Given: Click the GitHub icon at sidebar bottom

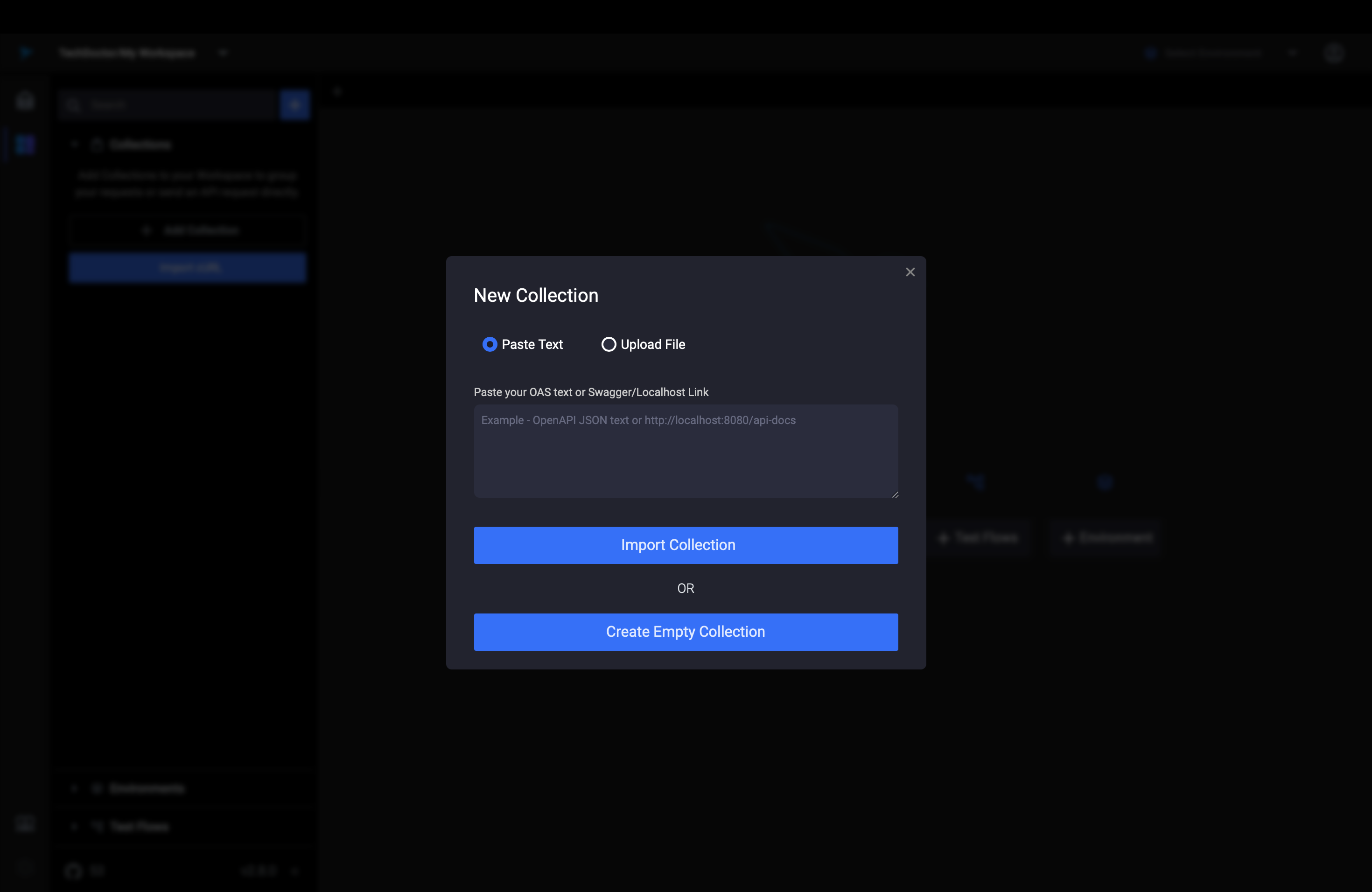Looking at the screenshot, I should [73, 871].
